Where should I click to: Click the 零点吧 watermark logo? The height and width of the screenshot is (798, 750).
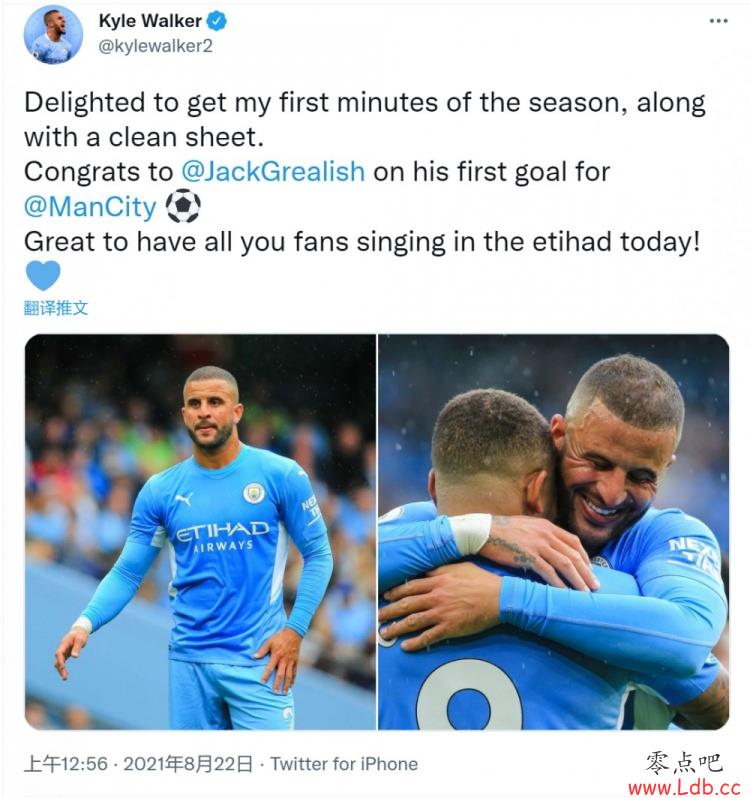point(683,764)
